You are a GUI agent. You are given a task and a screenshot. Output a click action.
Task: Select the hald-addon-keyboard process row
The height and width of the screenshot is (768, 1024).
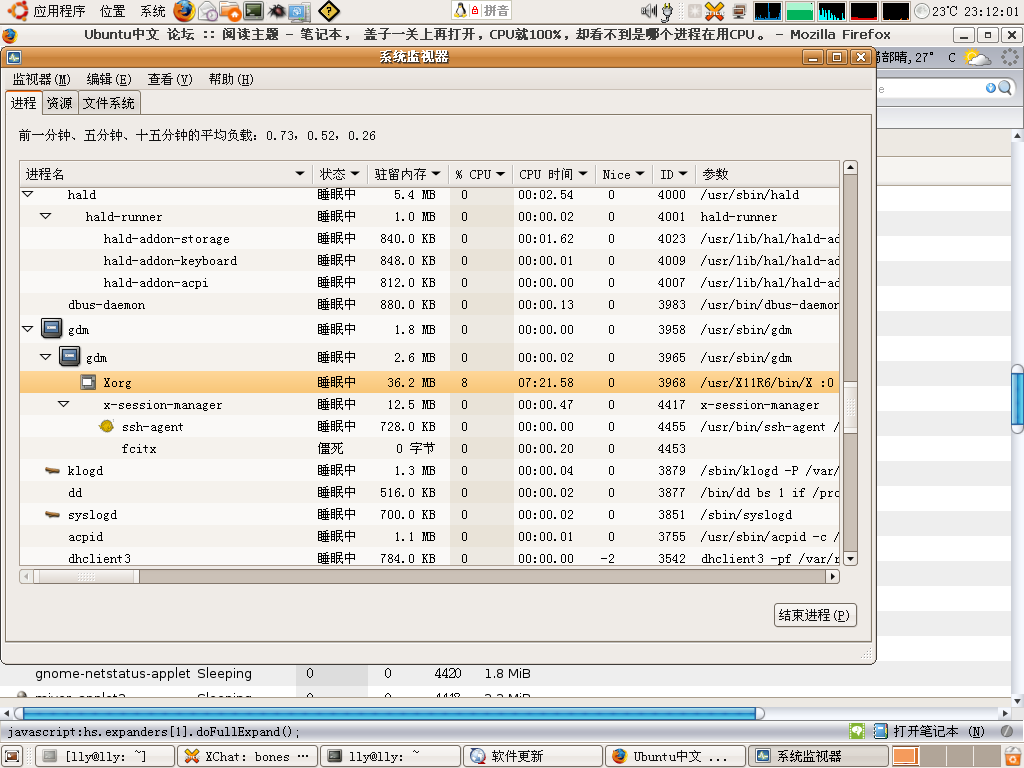click(x=429, y=261)
